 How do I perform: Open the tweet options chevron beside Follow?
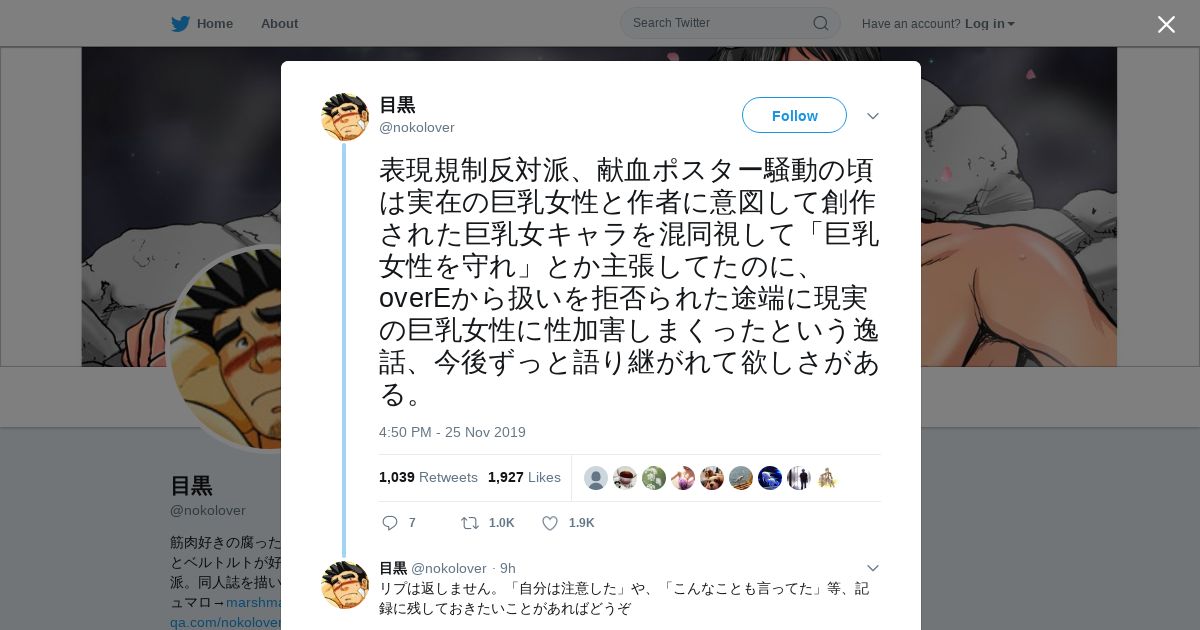(873, 116)
